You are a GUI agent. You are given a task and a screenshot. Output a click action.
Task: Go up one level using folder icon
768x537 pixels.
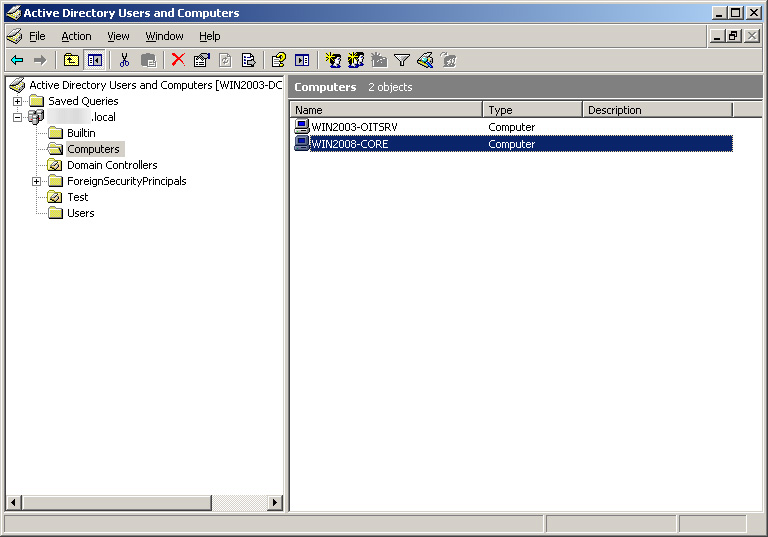click(x=72, y=60)
